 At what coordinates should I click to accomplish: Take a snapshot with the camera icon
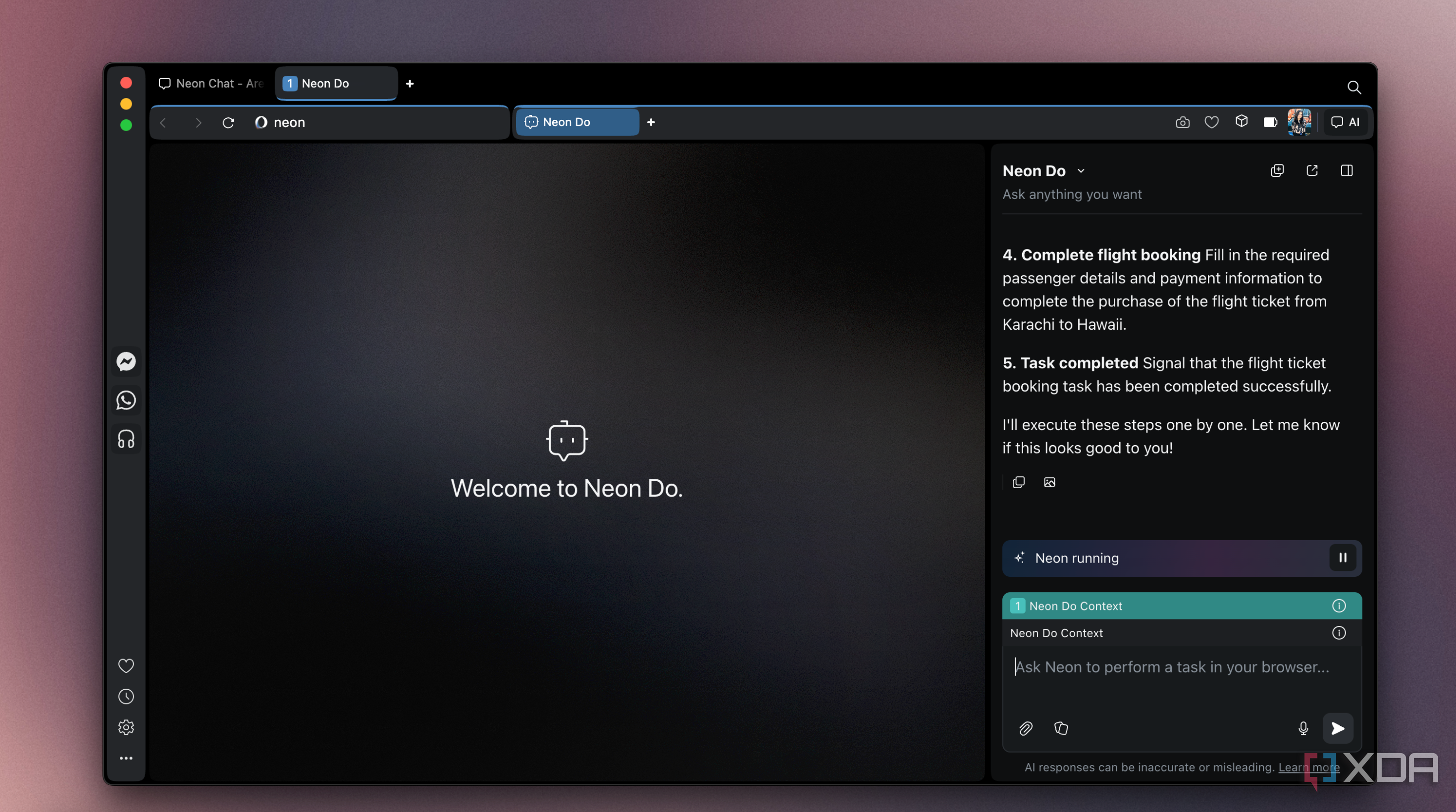tap(1183, 122)
